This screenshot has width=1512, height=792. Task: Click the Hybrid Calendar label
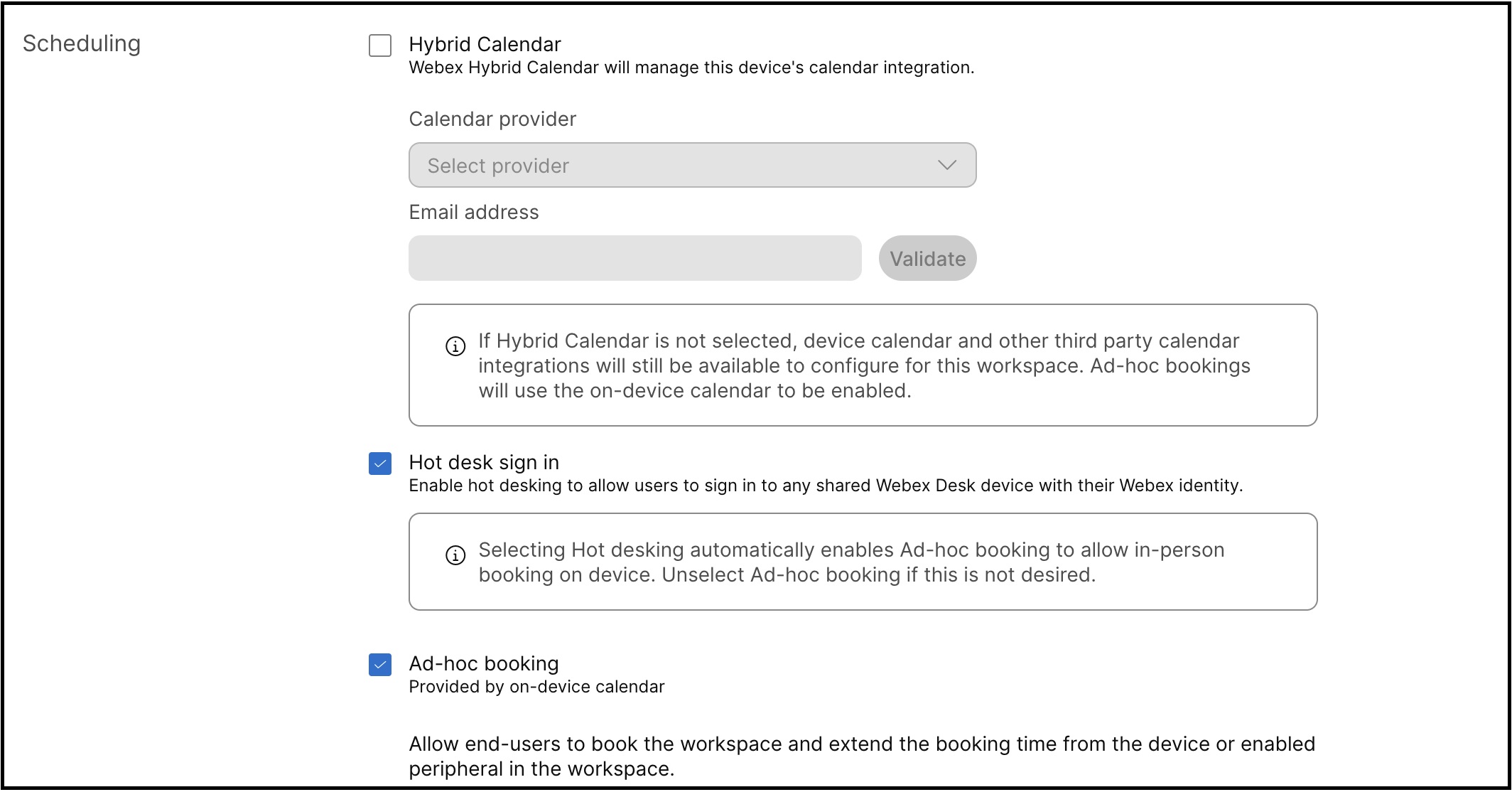[485, 44]
